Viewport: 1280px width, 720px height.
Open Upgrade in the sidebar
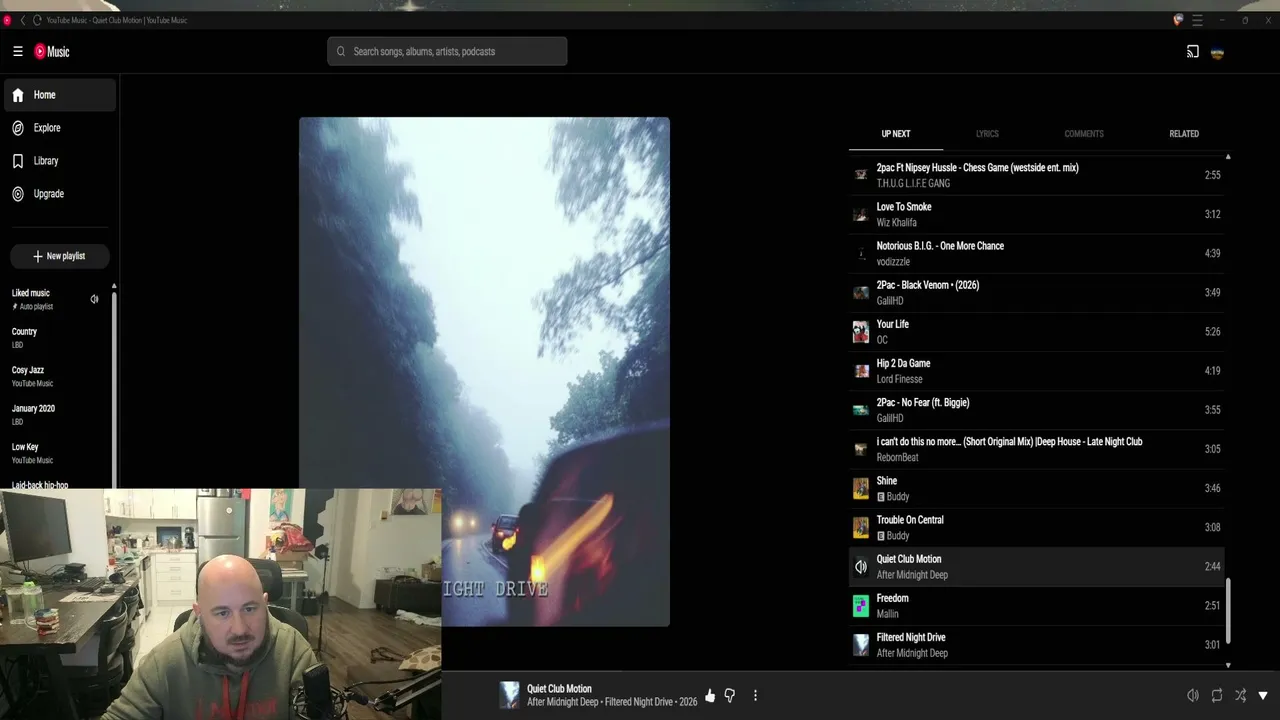(58, 194)
